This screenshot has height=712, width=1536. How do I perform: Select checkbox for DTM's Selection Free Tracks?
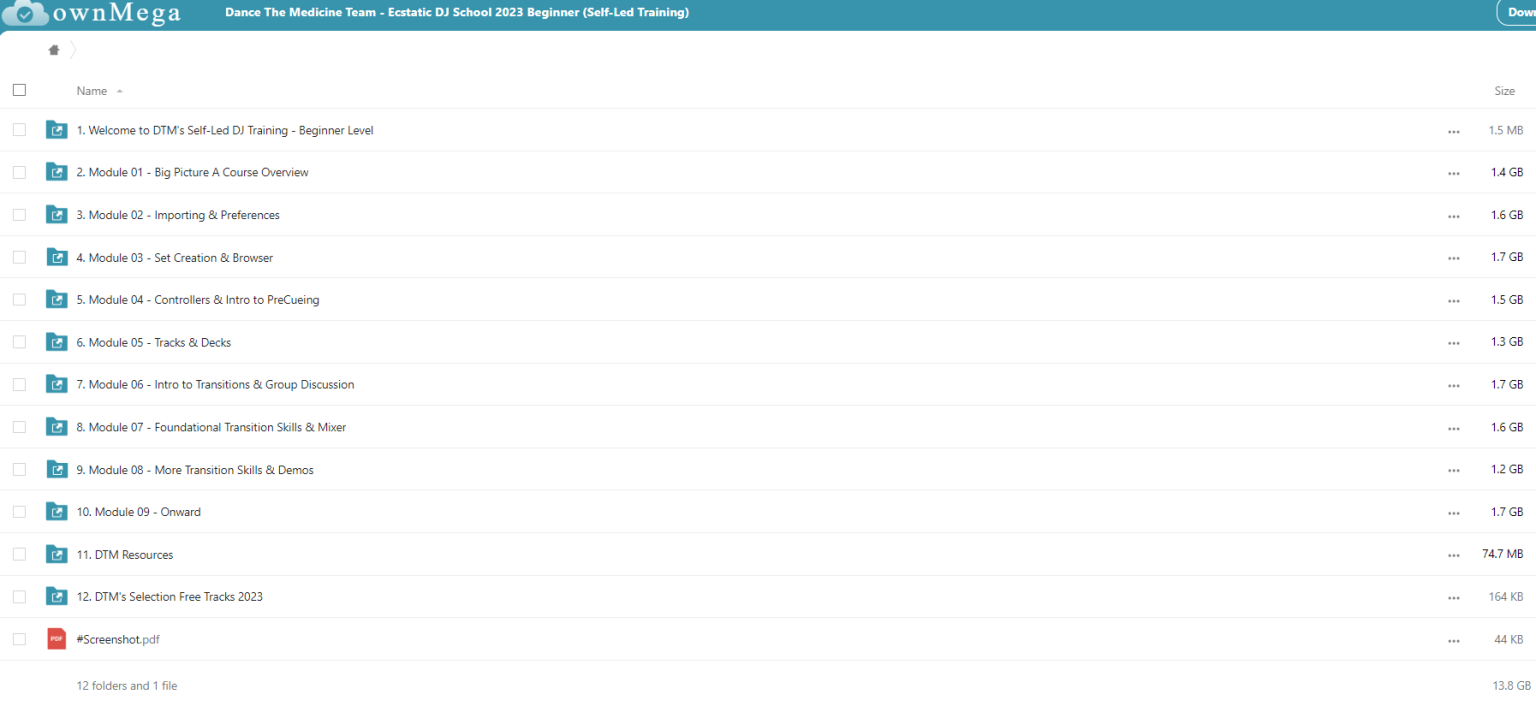coord(19,596)
